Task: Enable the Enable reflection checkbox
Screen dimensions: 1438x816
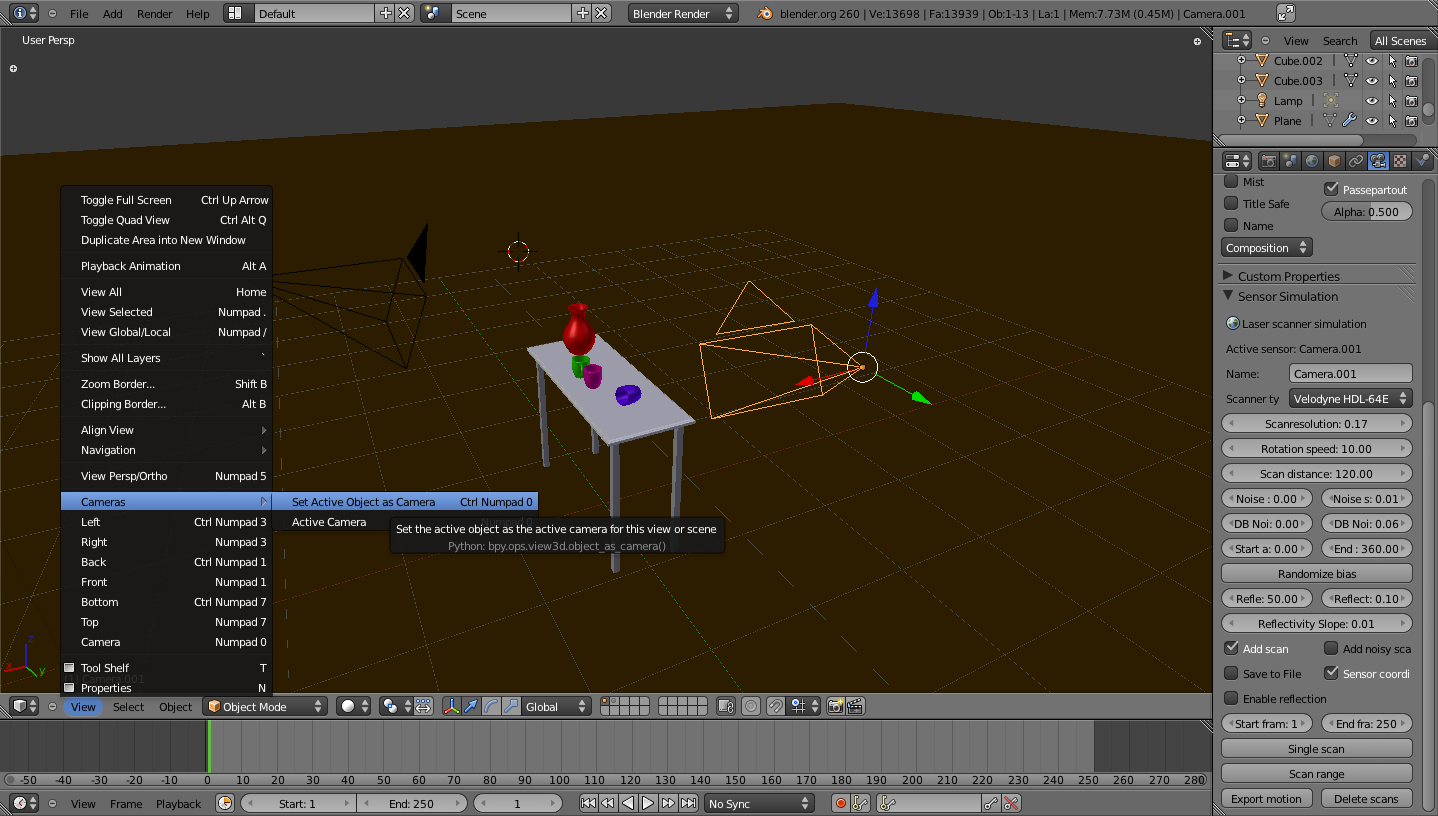Action: point(1231,698)
